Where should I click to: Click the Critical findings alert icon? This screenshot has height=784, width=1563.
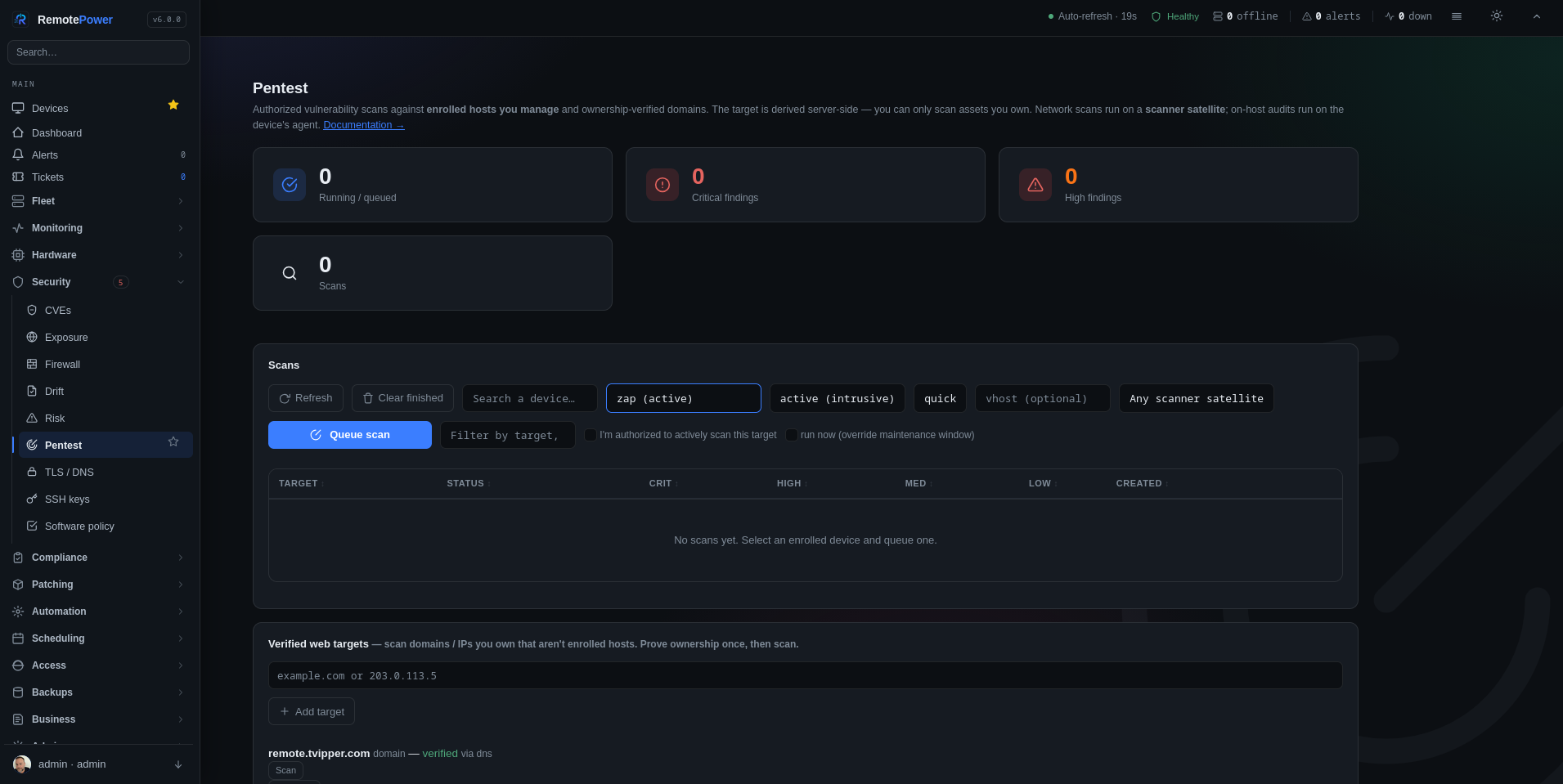(x=662, y=185)
